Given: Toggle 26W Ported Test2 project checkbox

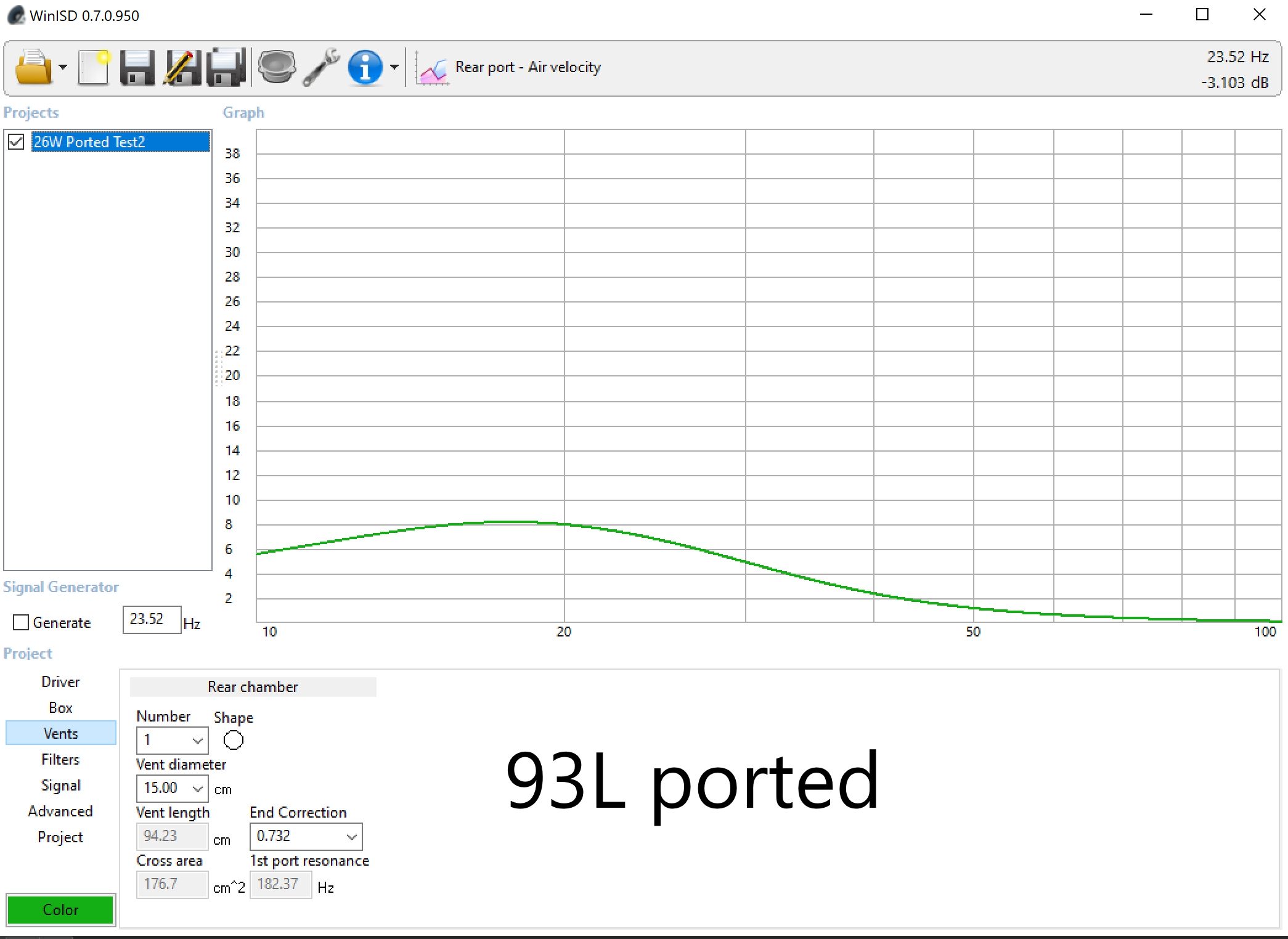Looking at the screenshot, I should click(16, 142).
